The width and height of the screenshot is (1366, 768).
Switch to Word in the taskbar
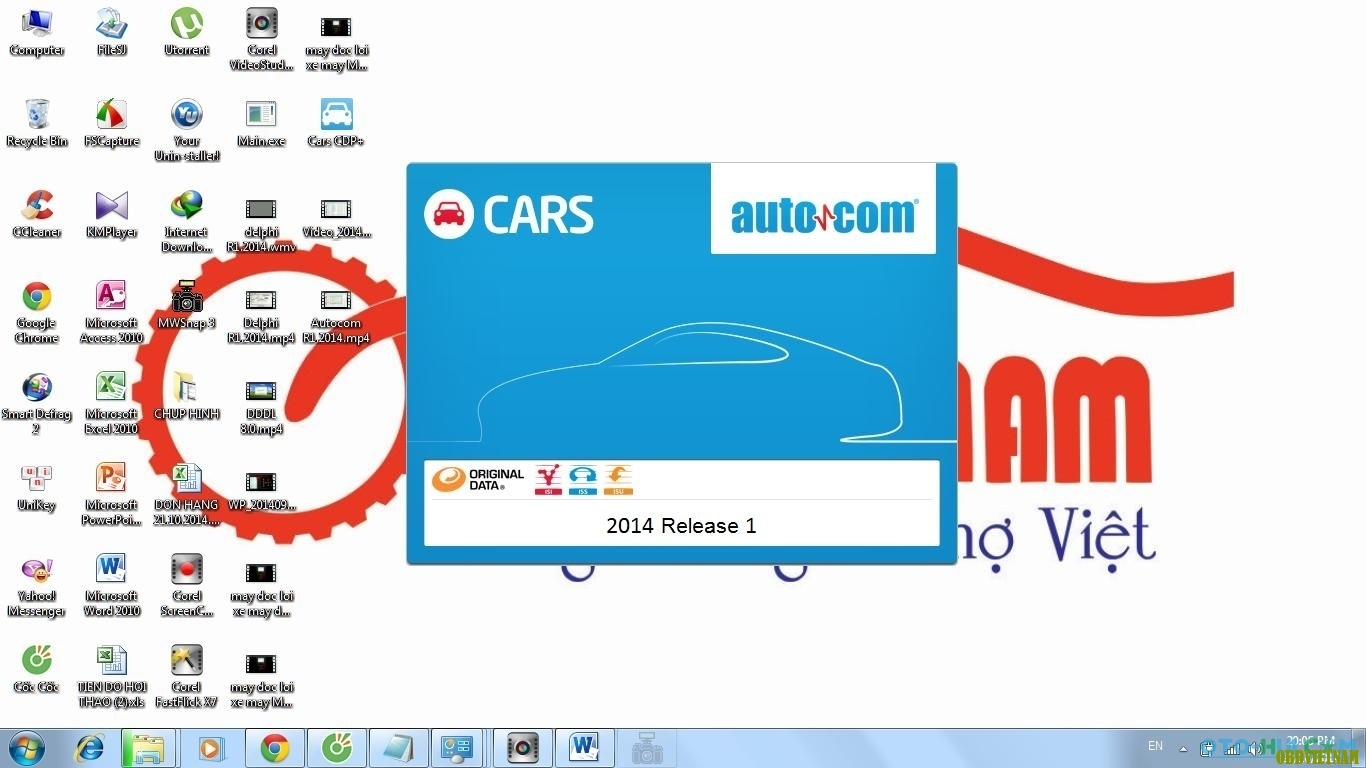point(583,748)
